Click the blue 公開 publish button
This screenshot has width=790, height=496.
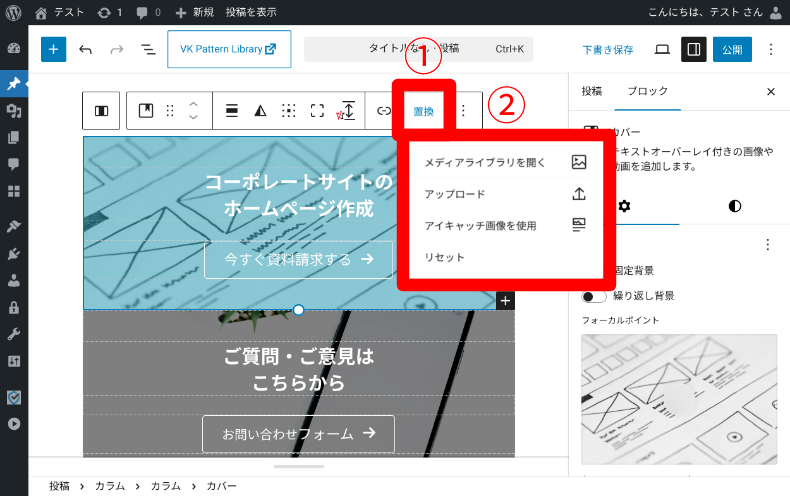[x=732, y=49]
